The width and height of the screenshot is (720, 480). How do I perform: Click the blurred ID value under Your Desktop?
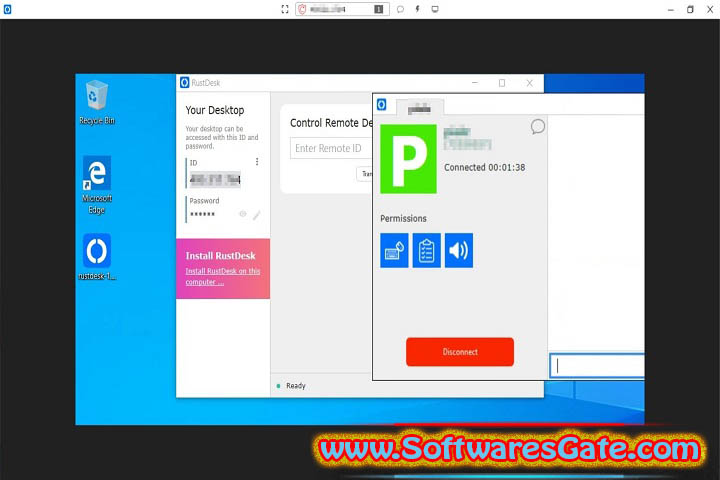[215, 179]
